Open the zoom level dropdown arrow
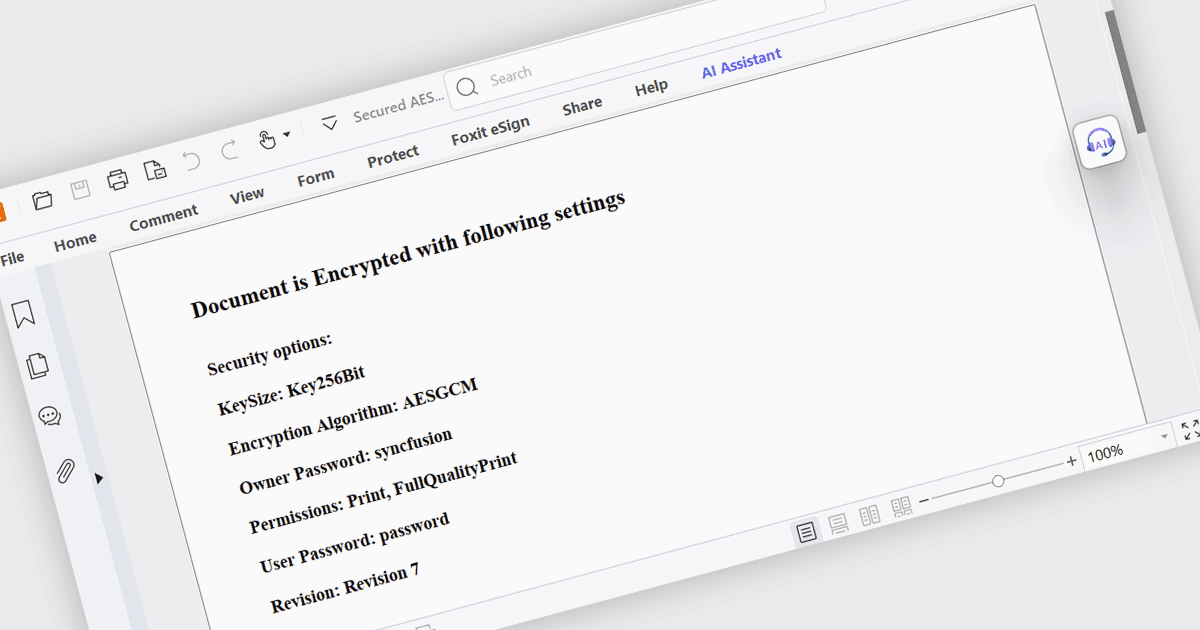 point(1164,437)
